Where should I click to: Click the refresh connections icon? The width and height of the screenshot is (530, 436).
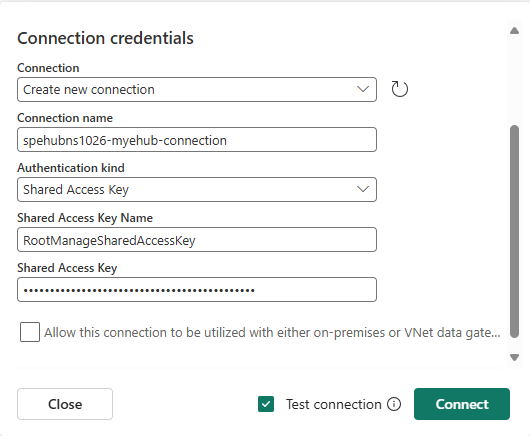400,89
